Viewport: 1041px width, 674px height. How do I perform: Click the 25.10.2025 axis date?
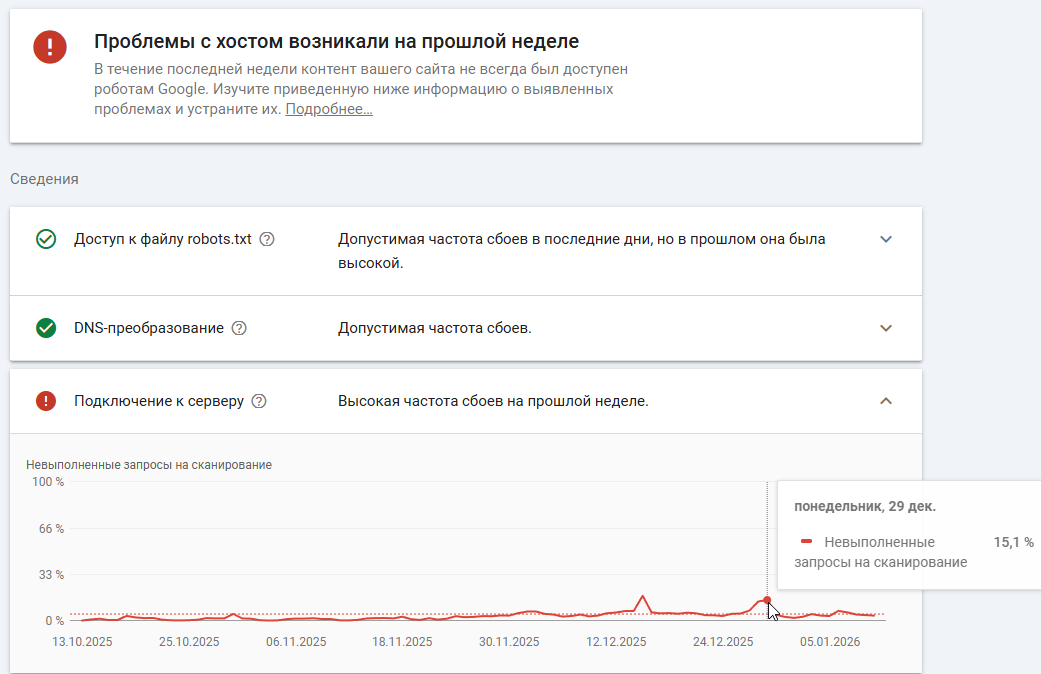(189, 642)
